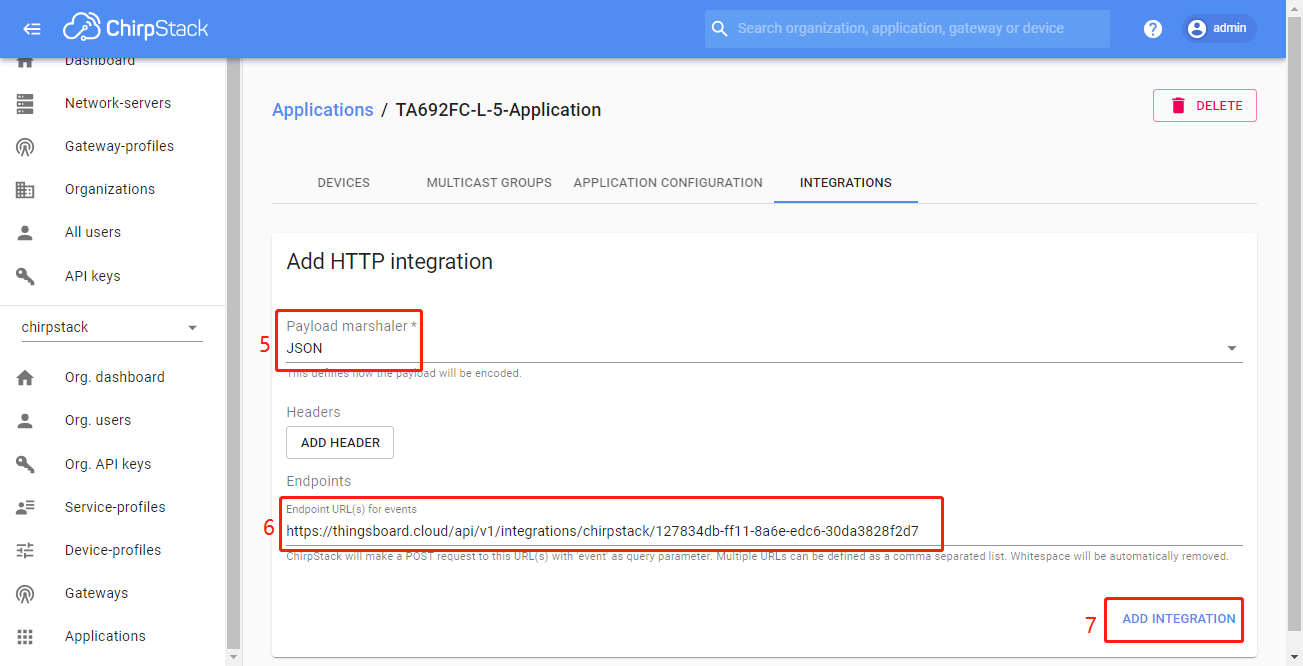Viewport: 1303px width, 666px height.
Task: Open the Application Configuration tab
Action: coord(668,183)
